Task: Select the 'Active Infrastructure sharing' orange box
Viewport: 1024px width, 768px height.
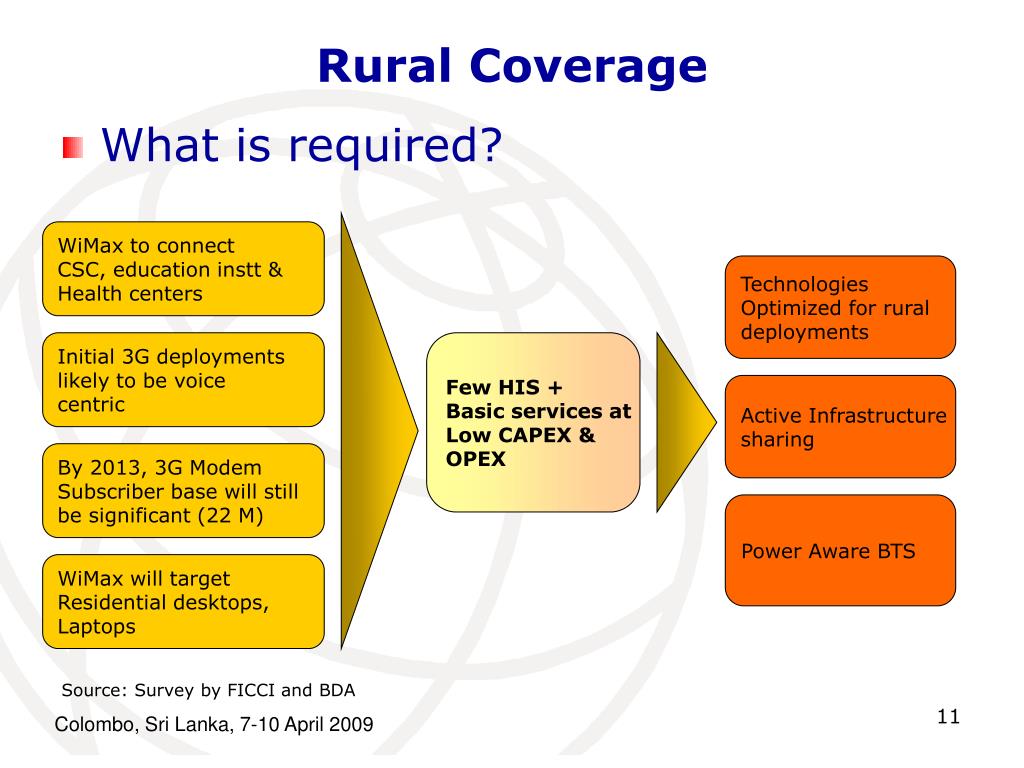Action: click(x=840, y=427)
